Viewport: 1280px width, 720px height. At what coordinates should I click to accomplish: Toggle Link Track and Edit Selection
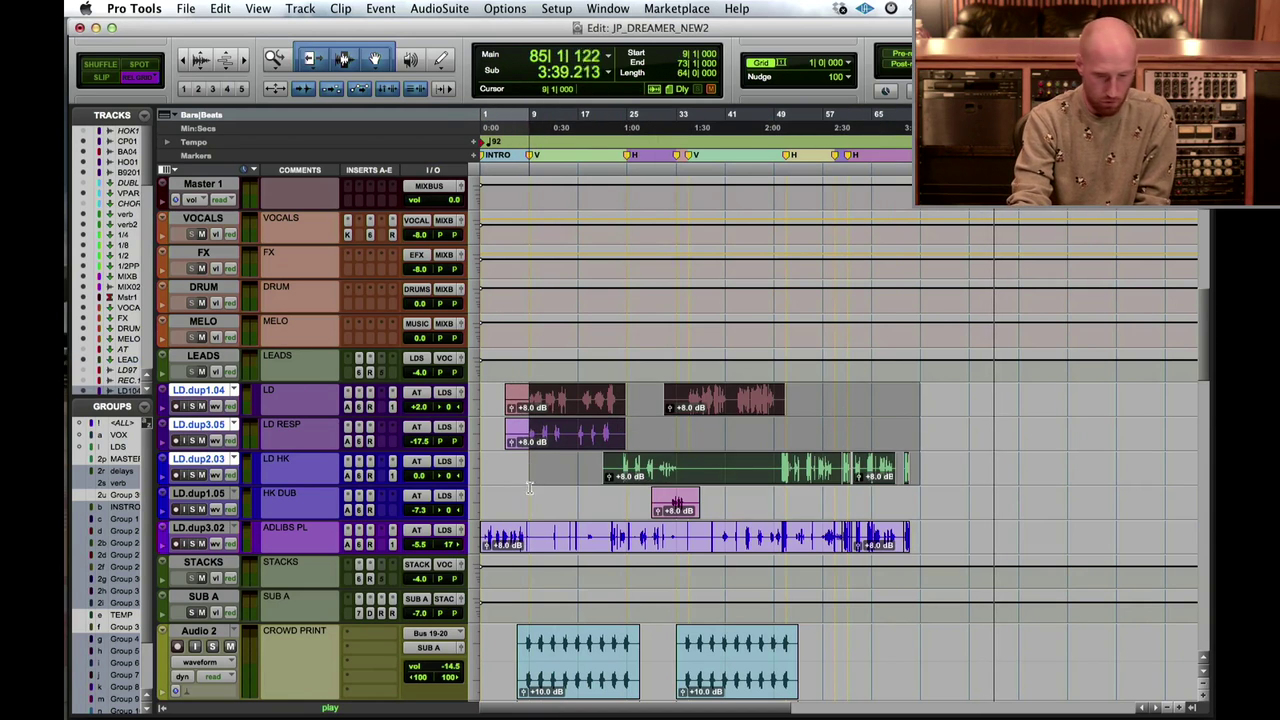point(415,89)
